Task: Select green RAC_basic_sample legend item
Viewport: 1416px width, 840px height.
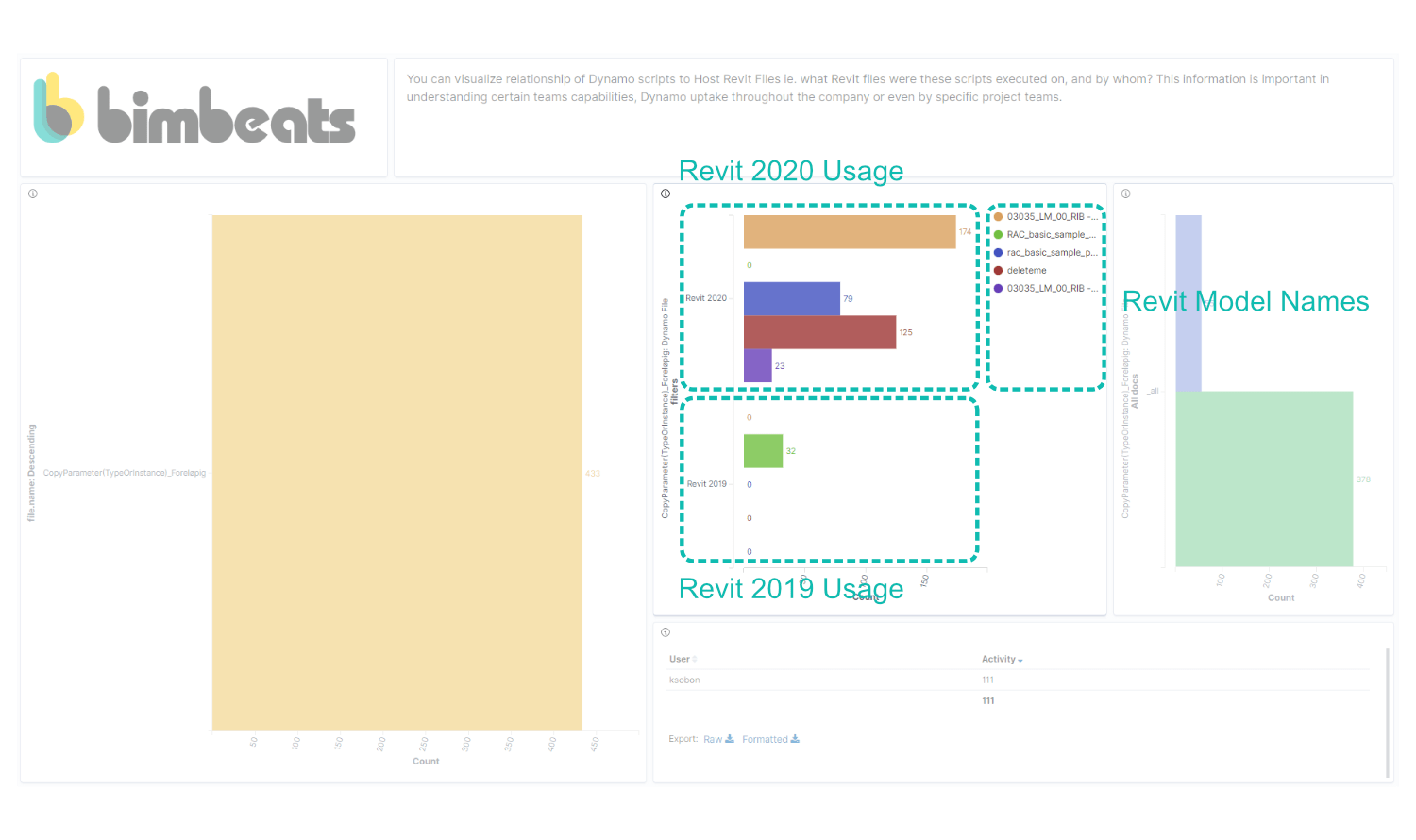Action: click(x=1045, y=235)
